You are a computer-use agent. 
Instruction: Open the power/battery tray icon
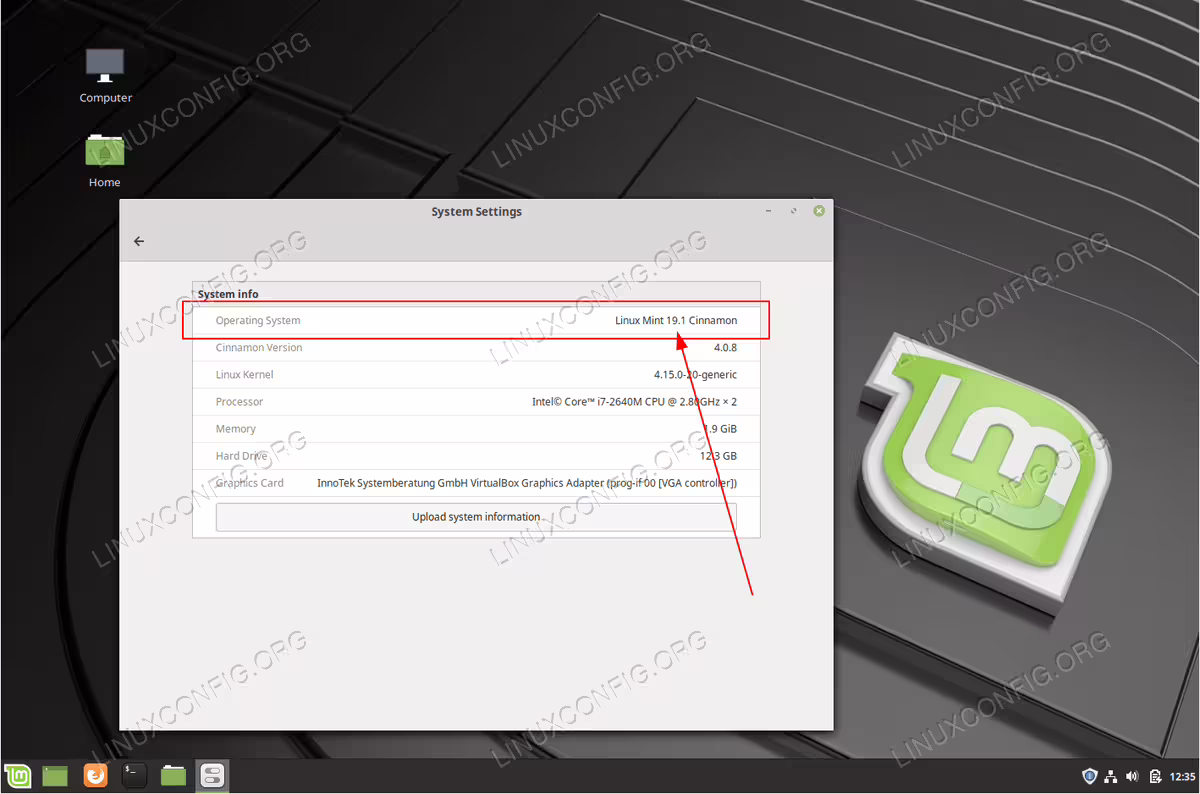[x=1155, y=776]
